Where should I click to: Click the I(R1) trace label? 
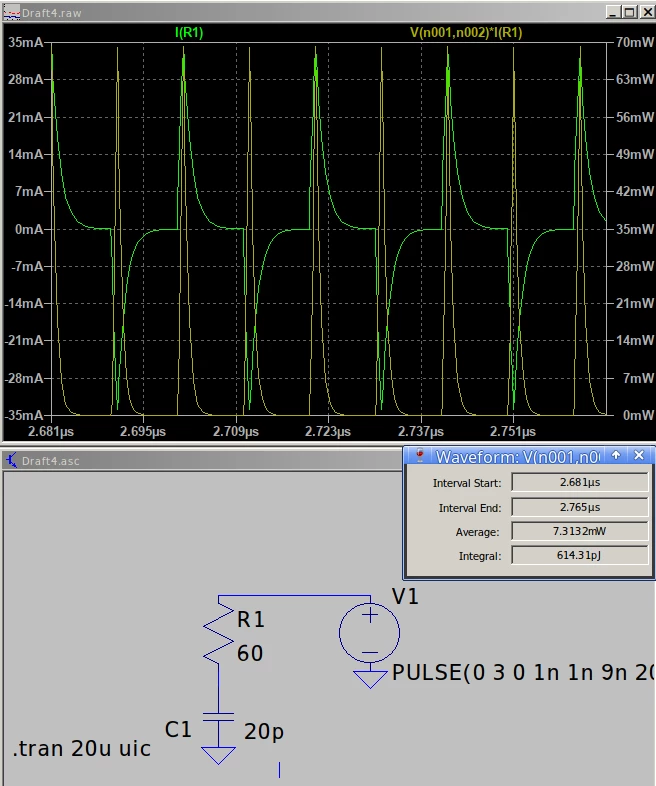(189, 33)
